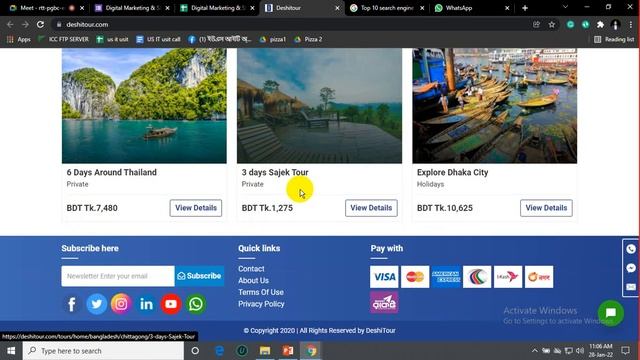640x360 pixels.
Task: Open Microsoft Edge from the taskbar
Action: 219,351
